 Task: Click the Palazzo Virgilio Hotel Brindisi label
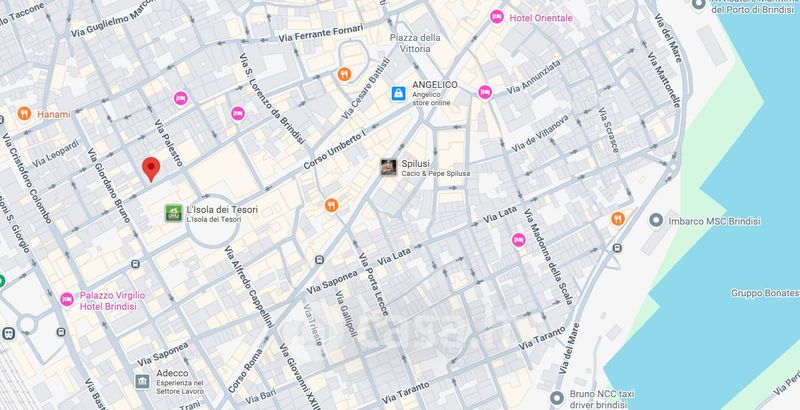pos(112,301)
